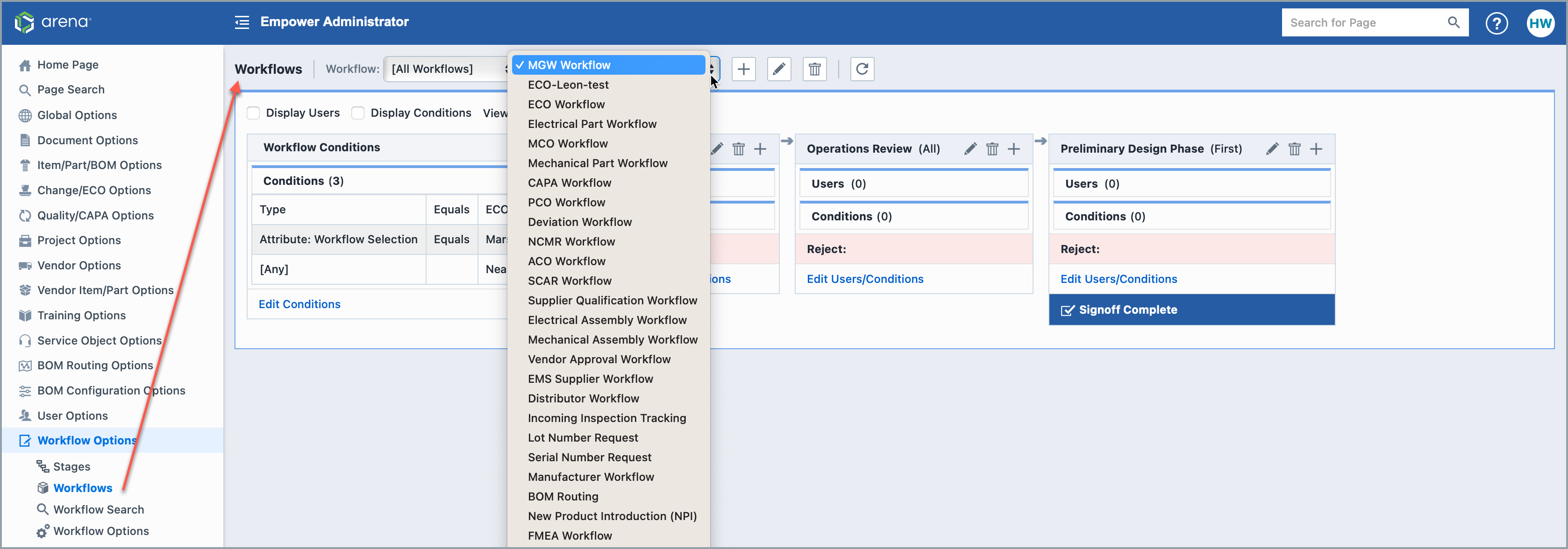Enable the Display Users checkbox
The width and height of the screenshot is (1568, 549).
(x=253, y=113)
